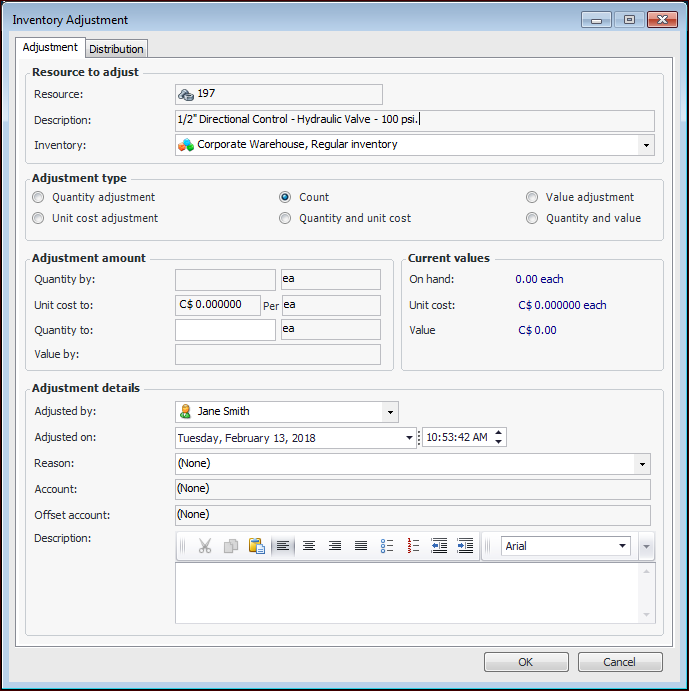Click the OK button
689x691 pixels.
(x=525, y=662)
